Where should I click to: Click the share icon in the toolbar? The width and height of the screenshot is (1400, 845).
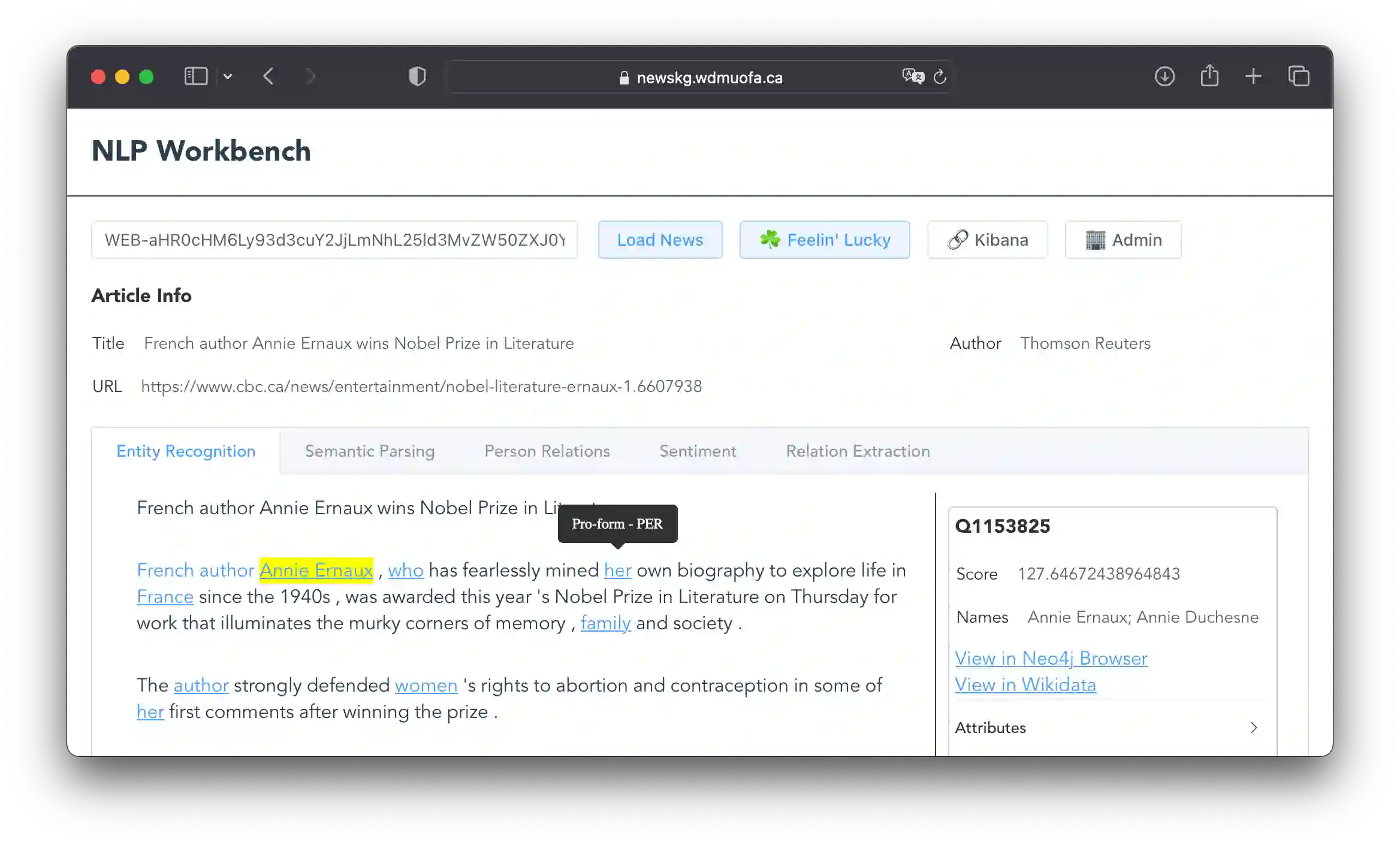[1209, 76]
